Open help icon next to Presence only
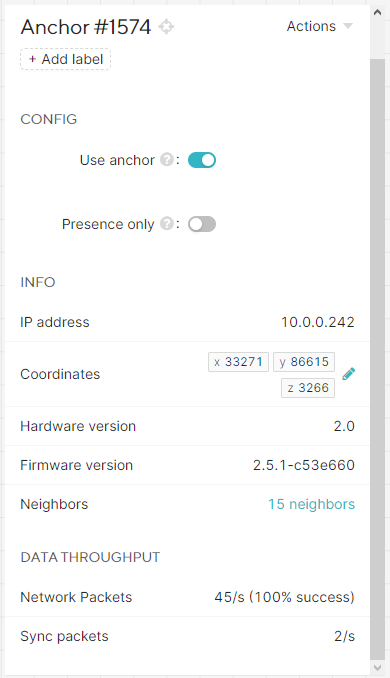 [166, 224]
